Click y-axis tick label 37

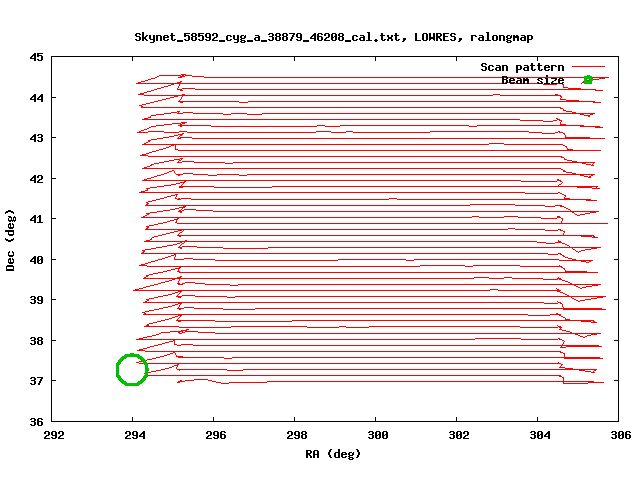pyautogui.click(x=36, y=381)
